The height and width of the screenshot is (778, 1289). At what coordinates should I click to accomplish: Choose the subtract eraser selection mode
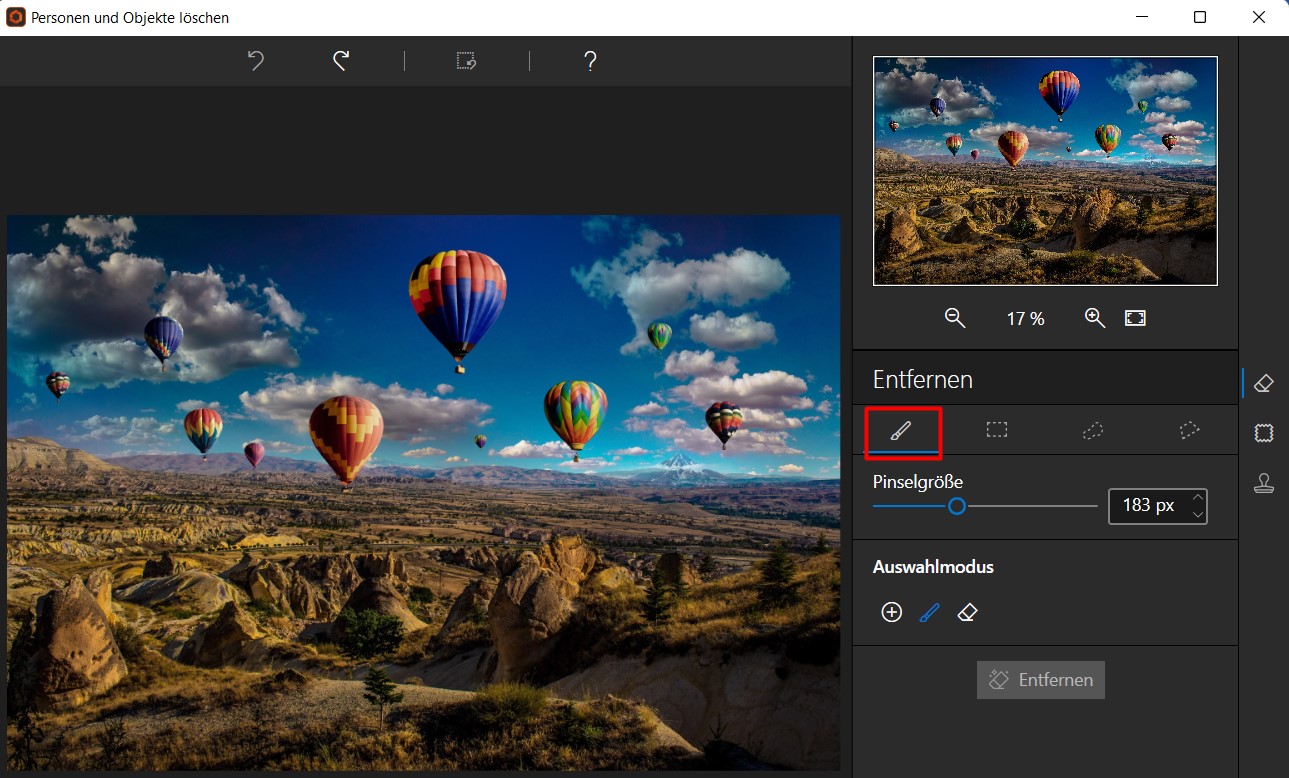pyautogui.click(x=966, y=612)
